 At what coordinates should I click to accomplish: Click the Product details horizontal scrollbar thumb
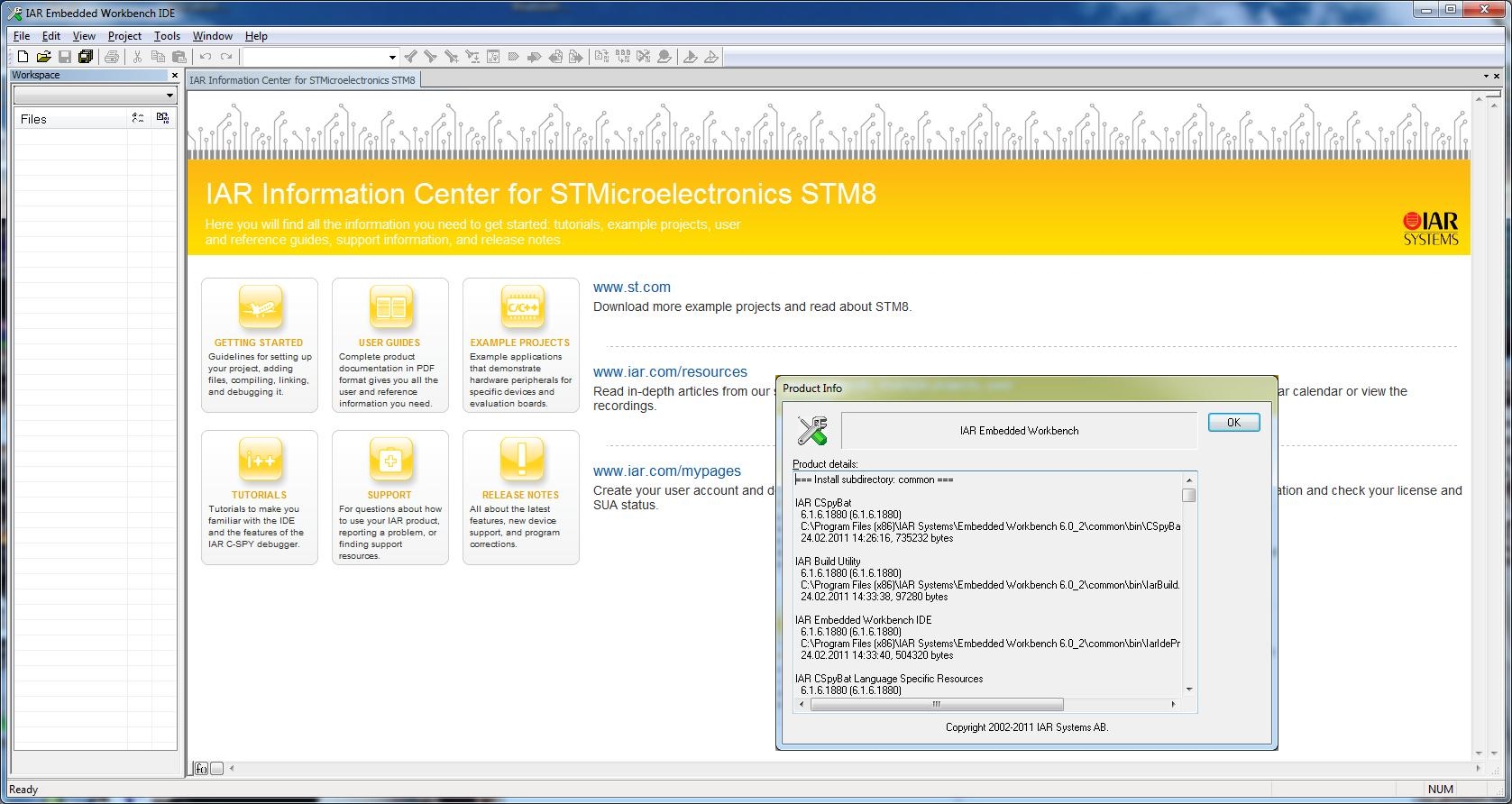937,704
